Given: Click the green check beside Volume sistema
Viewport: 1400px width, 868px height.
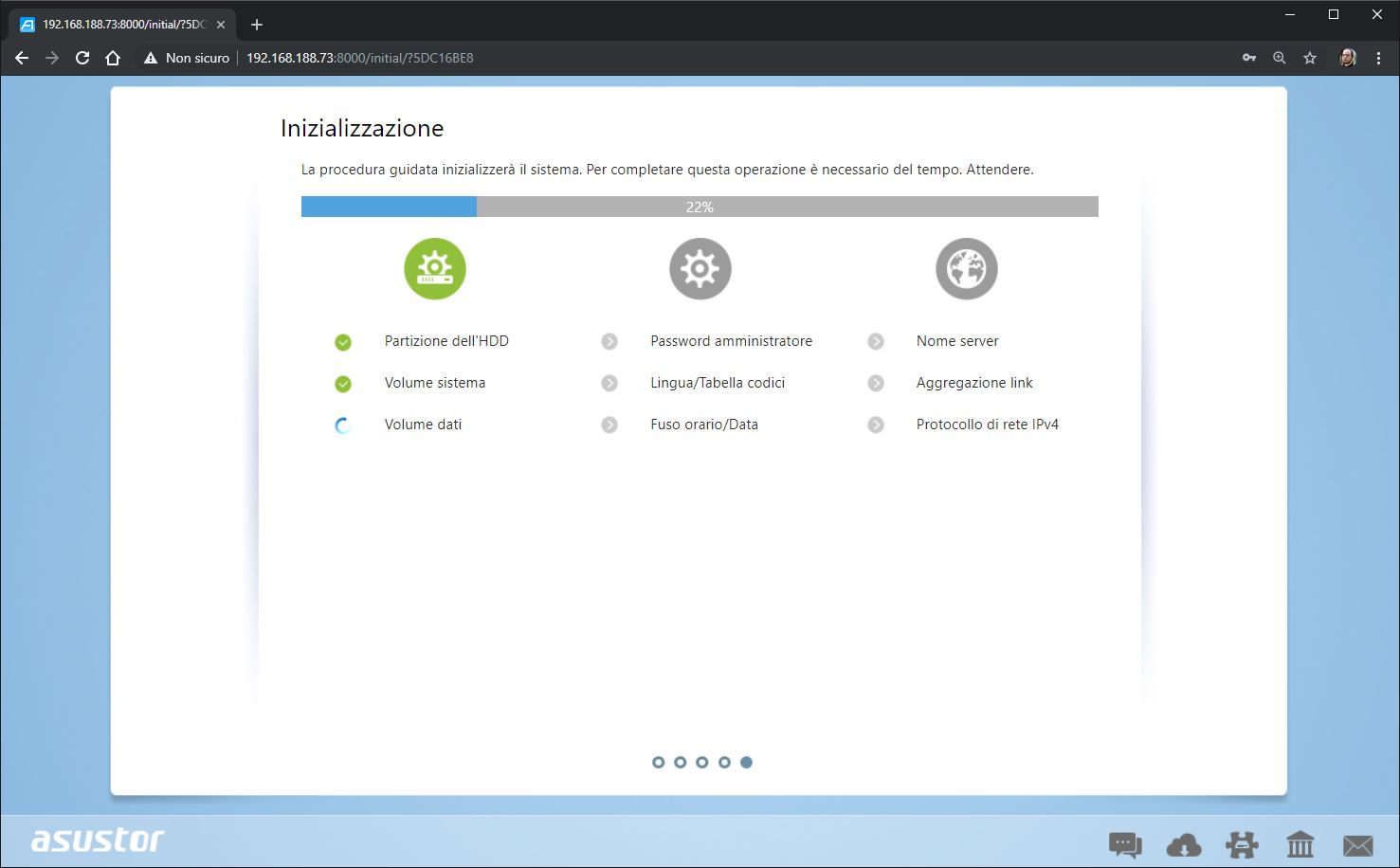Looking at the screenshot, I should click(x=343, y=384).
